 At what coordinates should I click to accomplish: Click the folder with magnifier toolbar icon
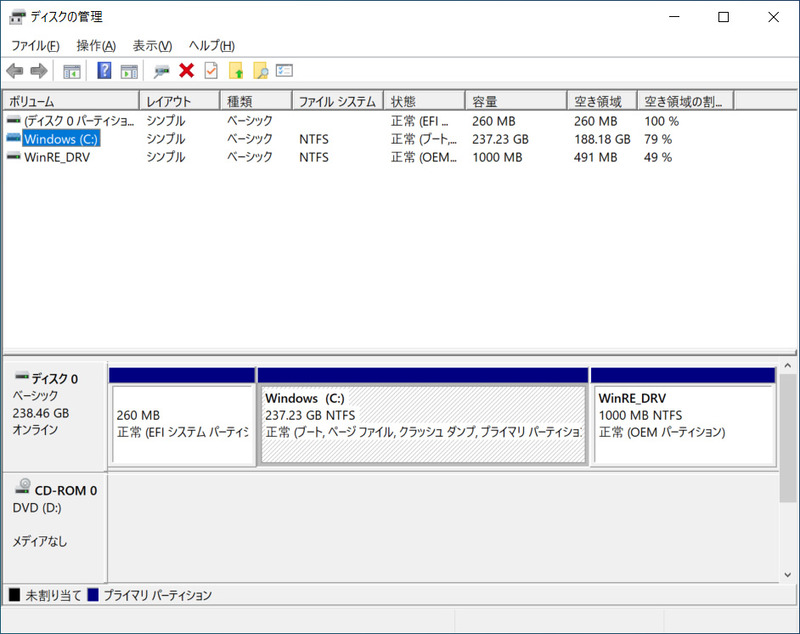coord(260,70)
